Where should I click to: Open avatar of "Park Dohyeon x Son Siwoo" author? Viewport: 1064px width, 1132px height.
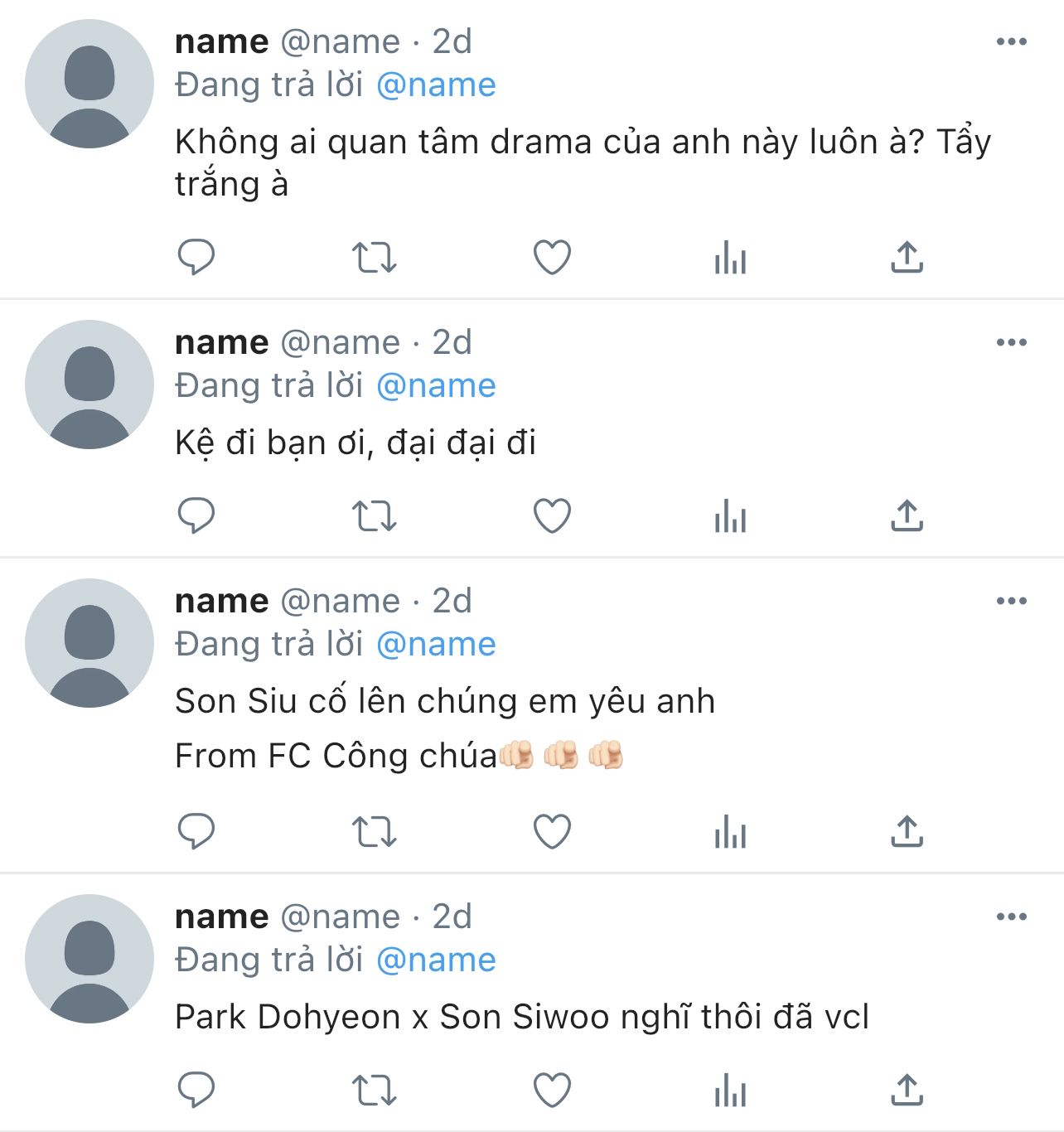[x=89, y=959]
